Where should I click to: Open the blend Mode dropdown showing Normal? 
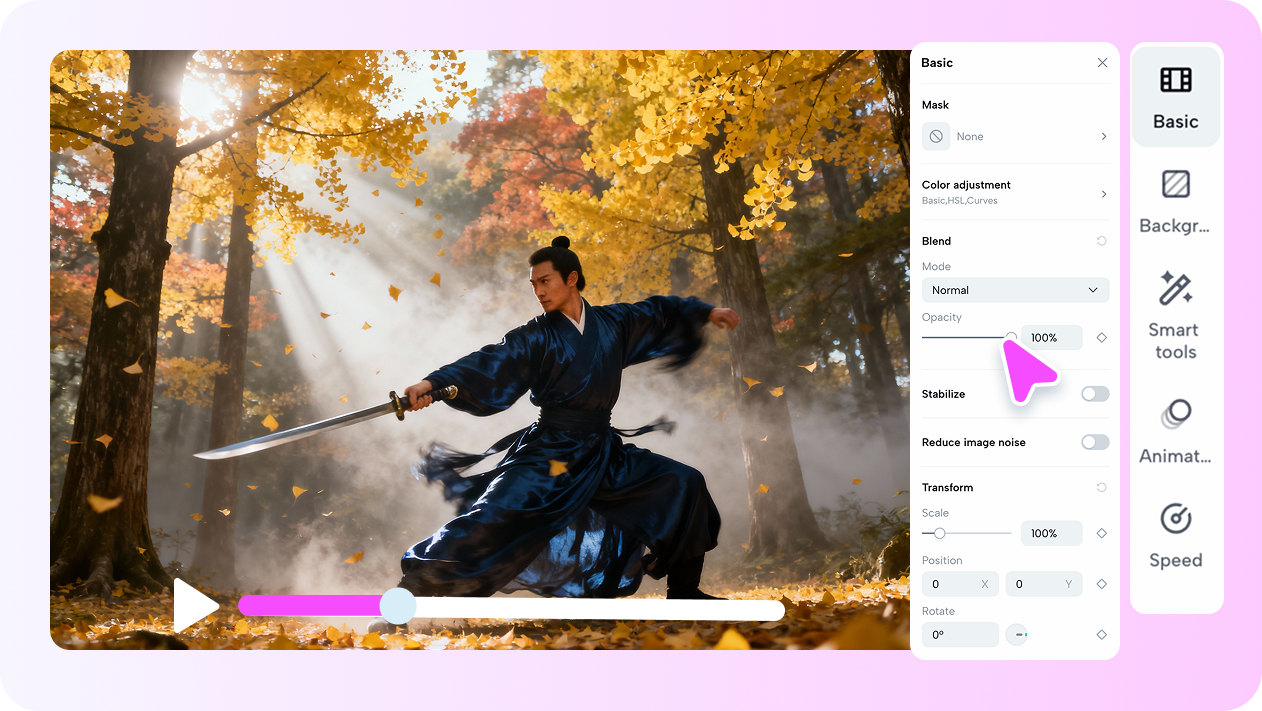[1015, 290]
